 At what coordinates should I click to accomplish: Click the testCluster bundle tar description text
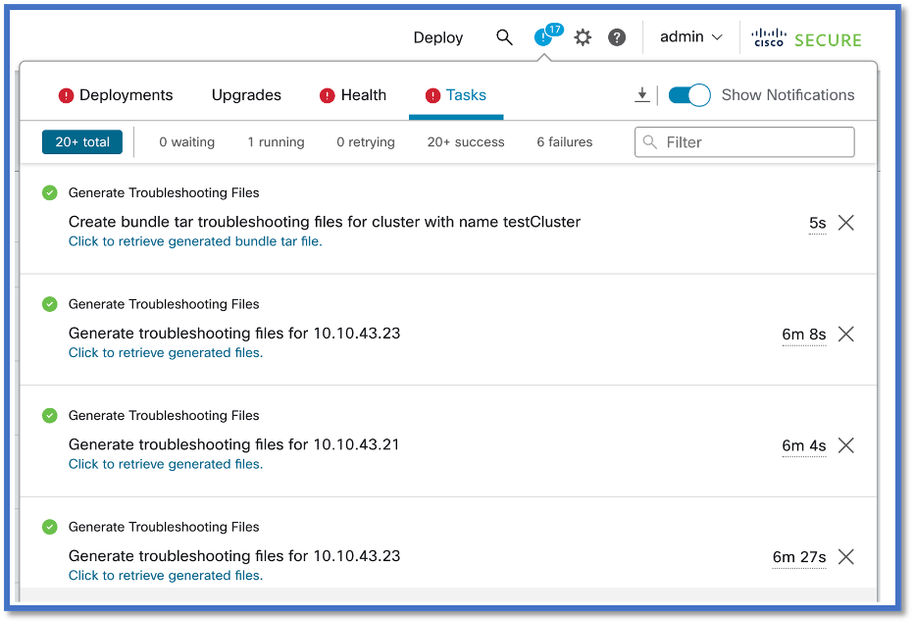(x=325, y=222)
